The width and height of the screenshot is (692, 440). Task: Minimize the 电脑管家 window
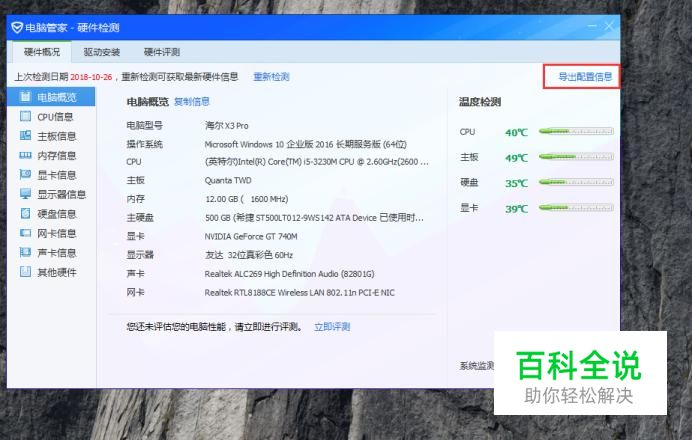pyautogui.click(x=592, y=26)
